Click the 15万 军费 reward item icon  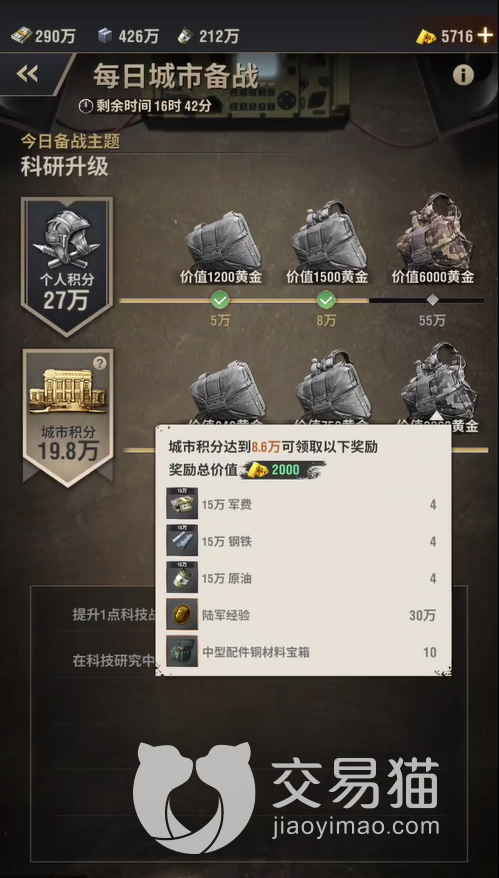point(182,503)
